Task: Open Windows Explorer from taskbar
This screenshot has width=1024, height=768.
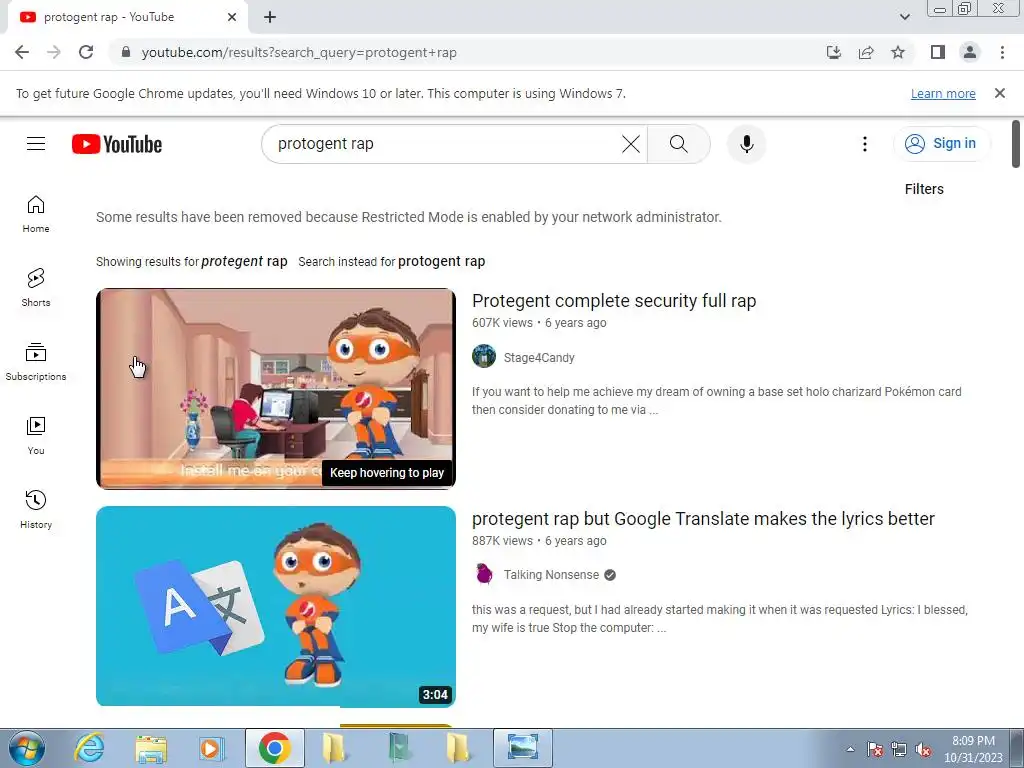Action: tap(151, 748)
